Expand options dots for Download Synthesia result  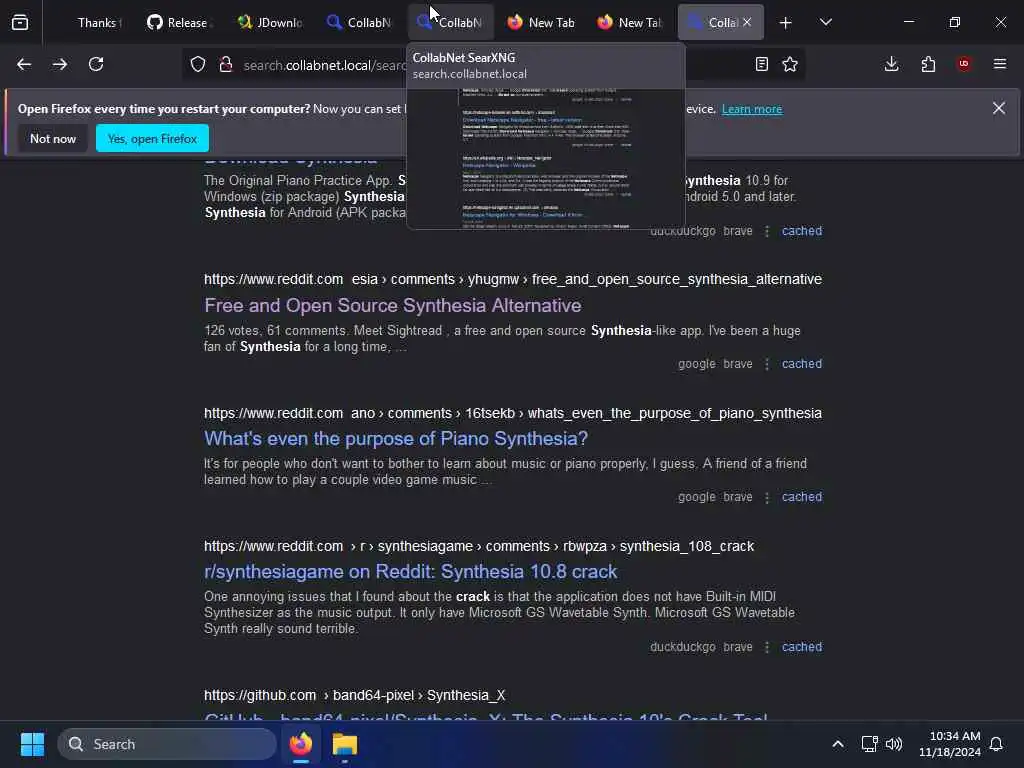(767, 231)
